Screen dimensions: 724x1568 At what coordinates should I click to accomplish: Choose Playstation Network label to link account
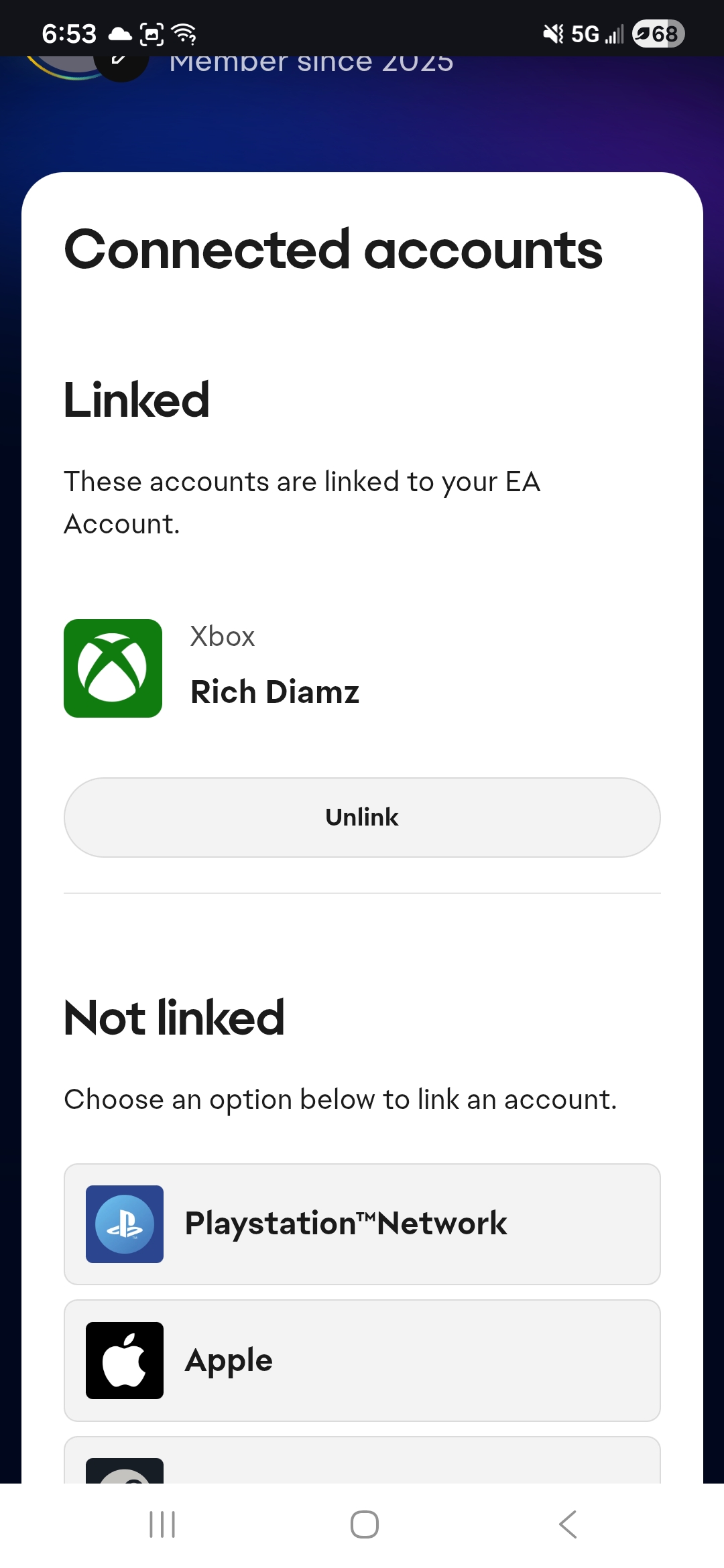pos(346,1224)
